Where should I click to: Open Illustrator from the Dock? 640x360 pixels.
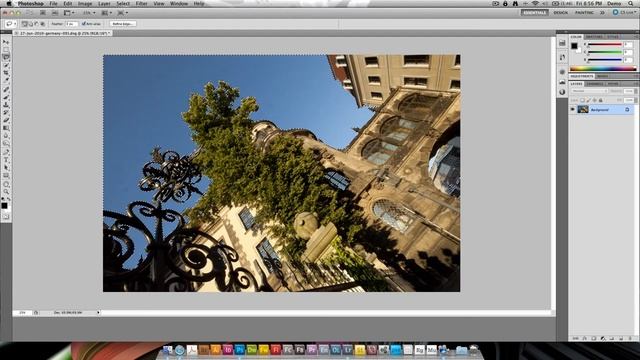[x=216, y=350]
